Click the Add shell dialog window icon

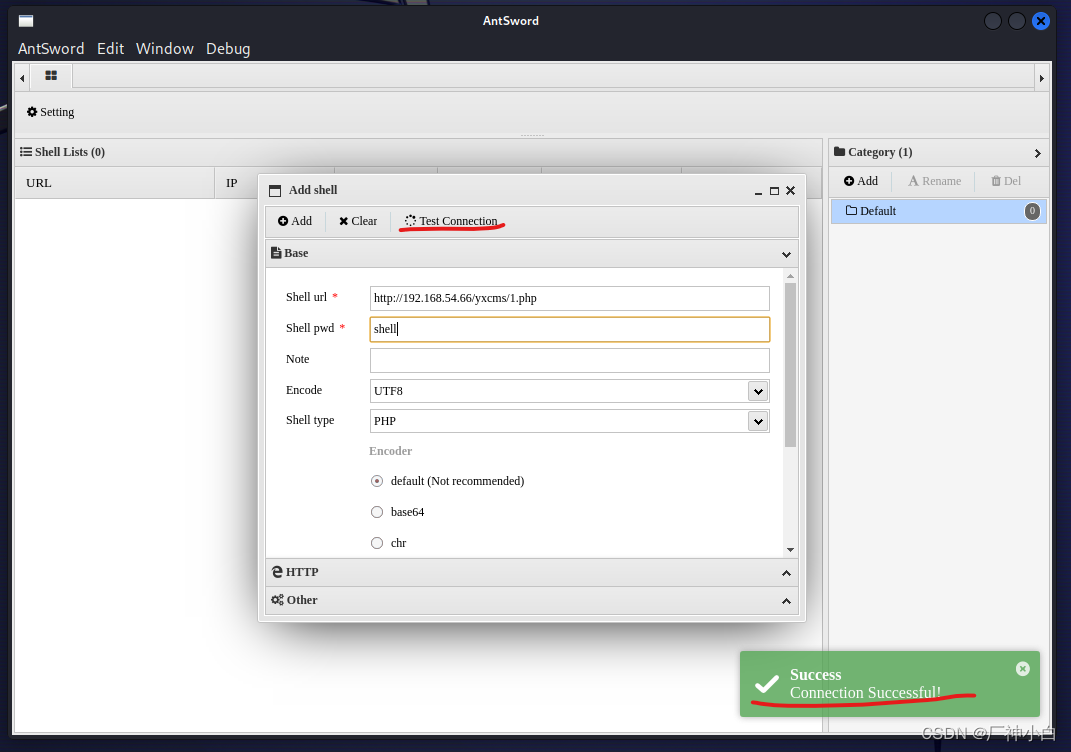pos(275,191)
